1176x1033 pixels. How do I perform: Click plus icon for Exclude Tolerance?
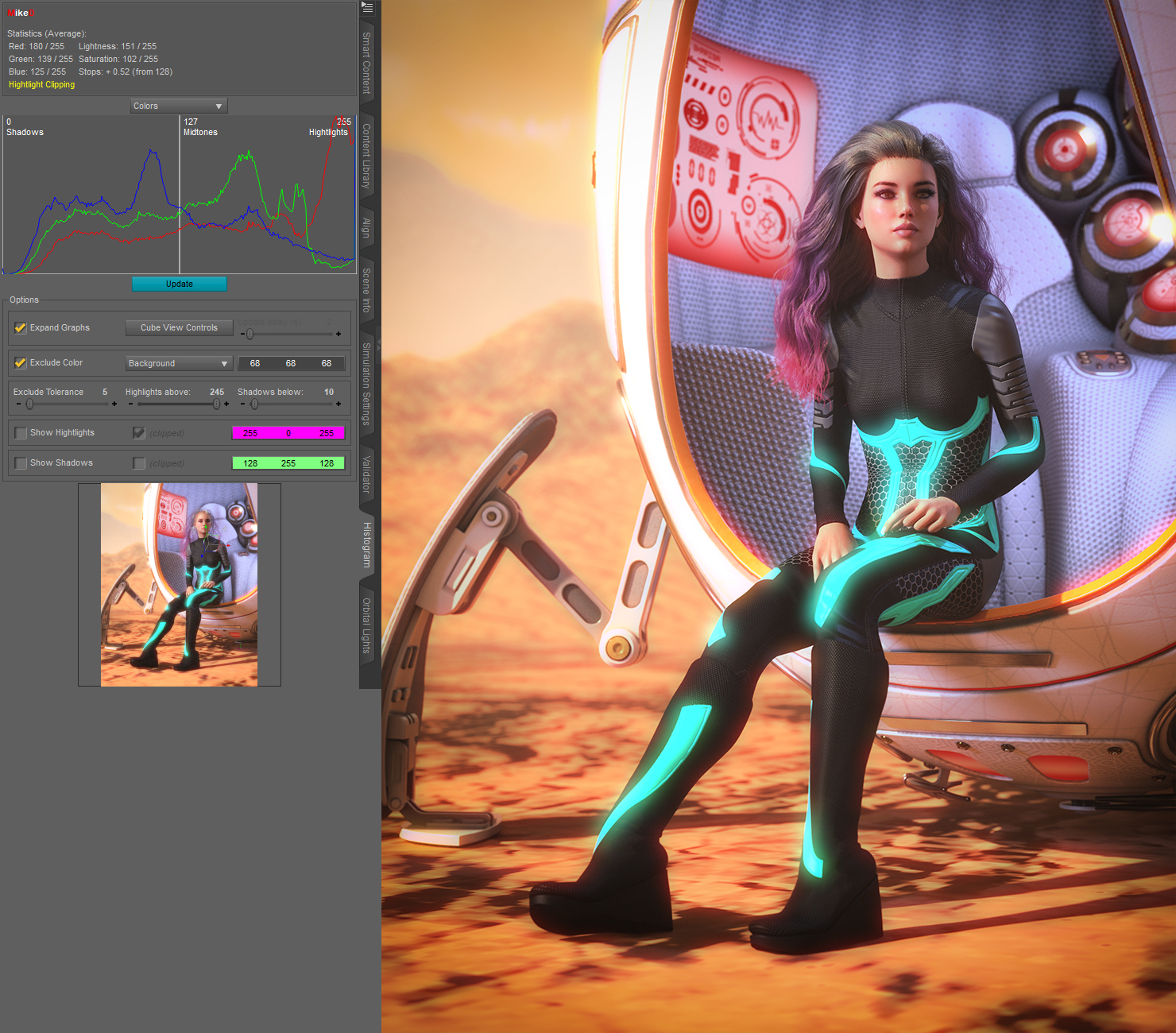114,404
